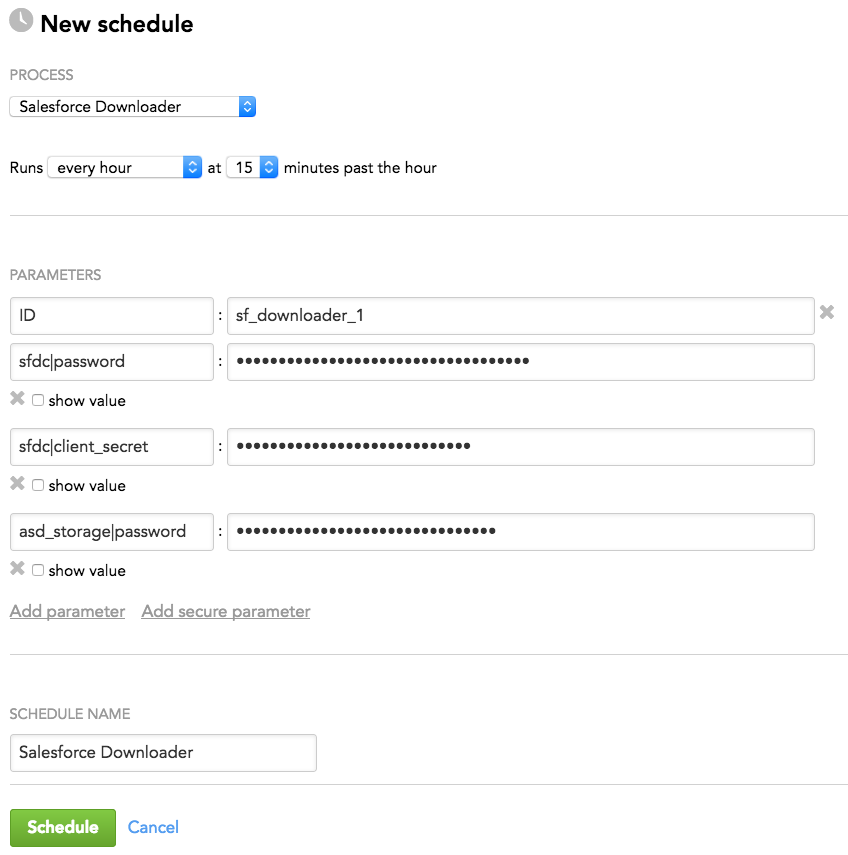Click the sf_downloader_1 value field

pyautogui.click(x=521, y=316)
